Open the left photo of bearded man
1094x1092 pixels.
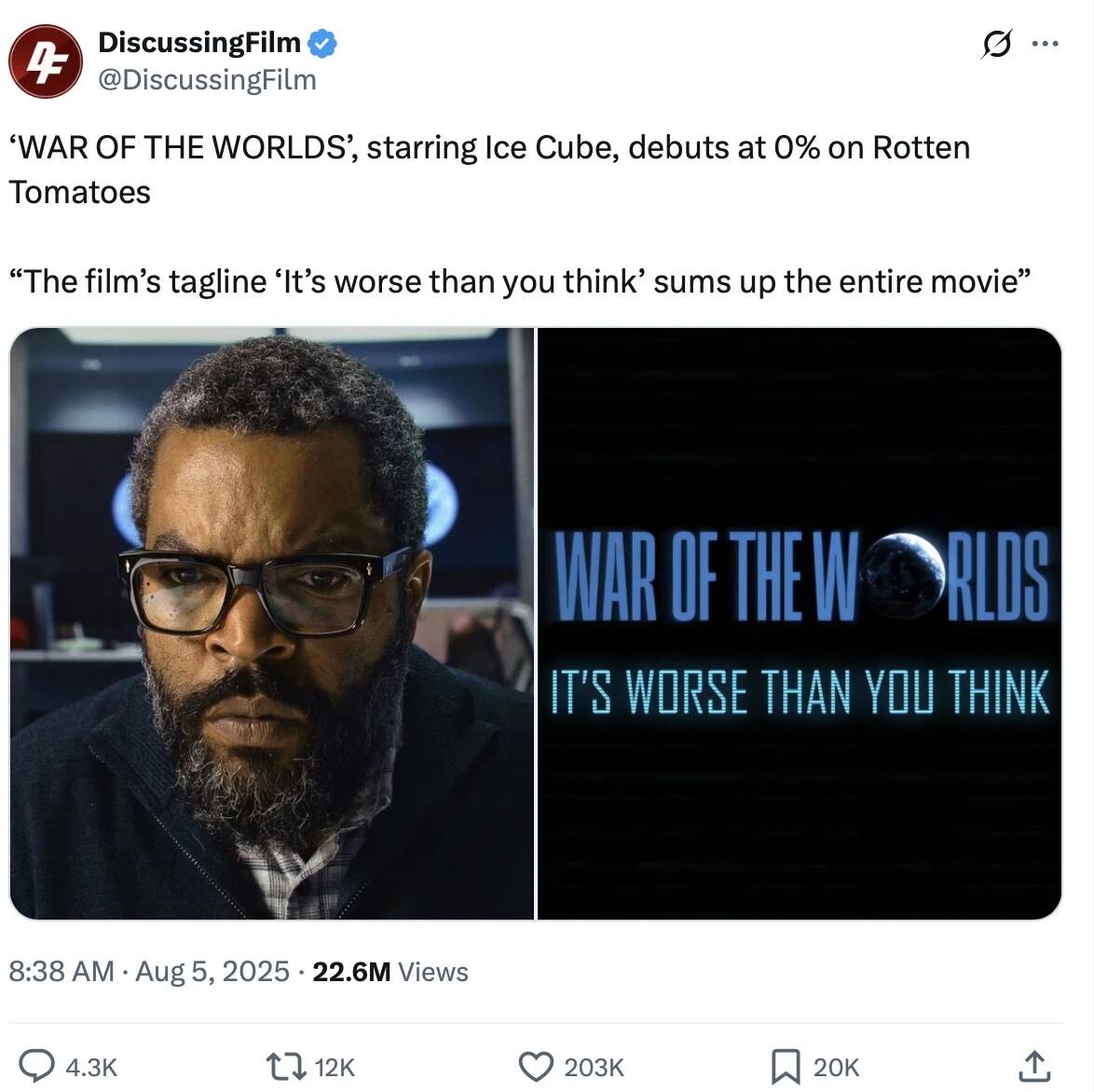pos(271,623)
